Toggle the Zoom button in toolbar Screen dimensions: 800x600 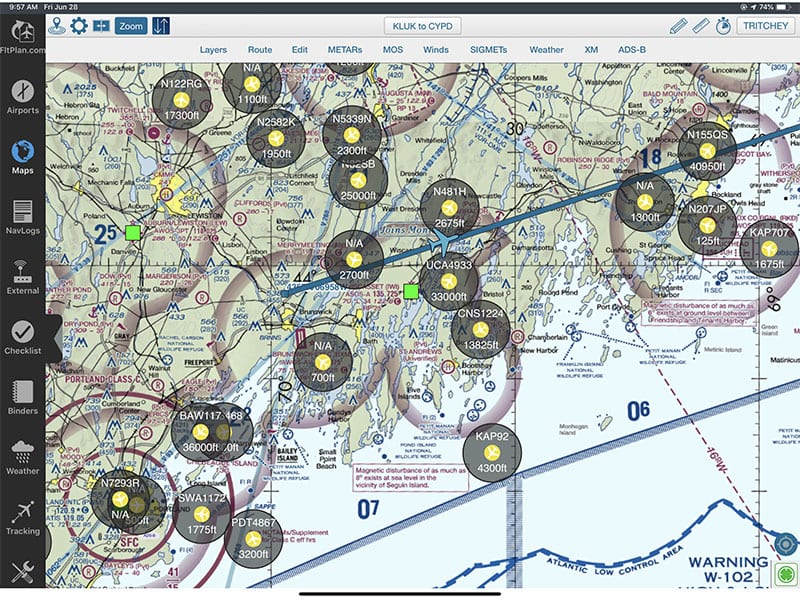click(131, 26)
